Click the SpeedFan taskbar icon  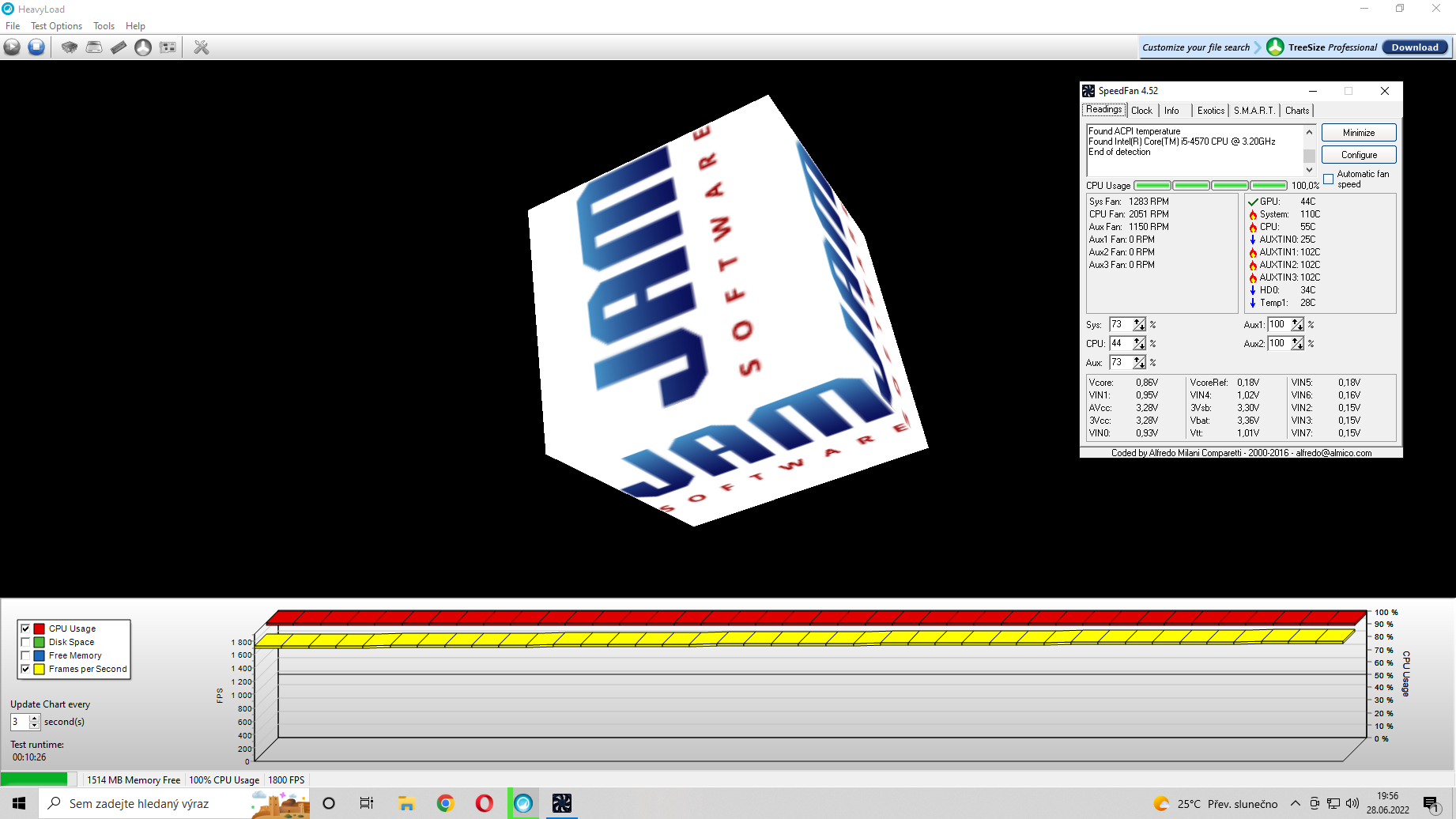[x=562, y=803]
